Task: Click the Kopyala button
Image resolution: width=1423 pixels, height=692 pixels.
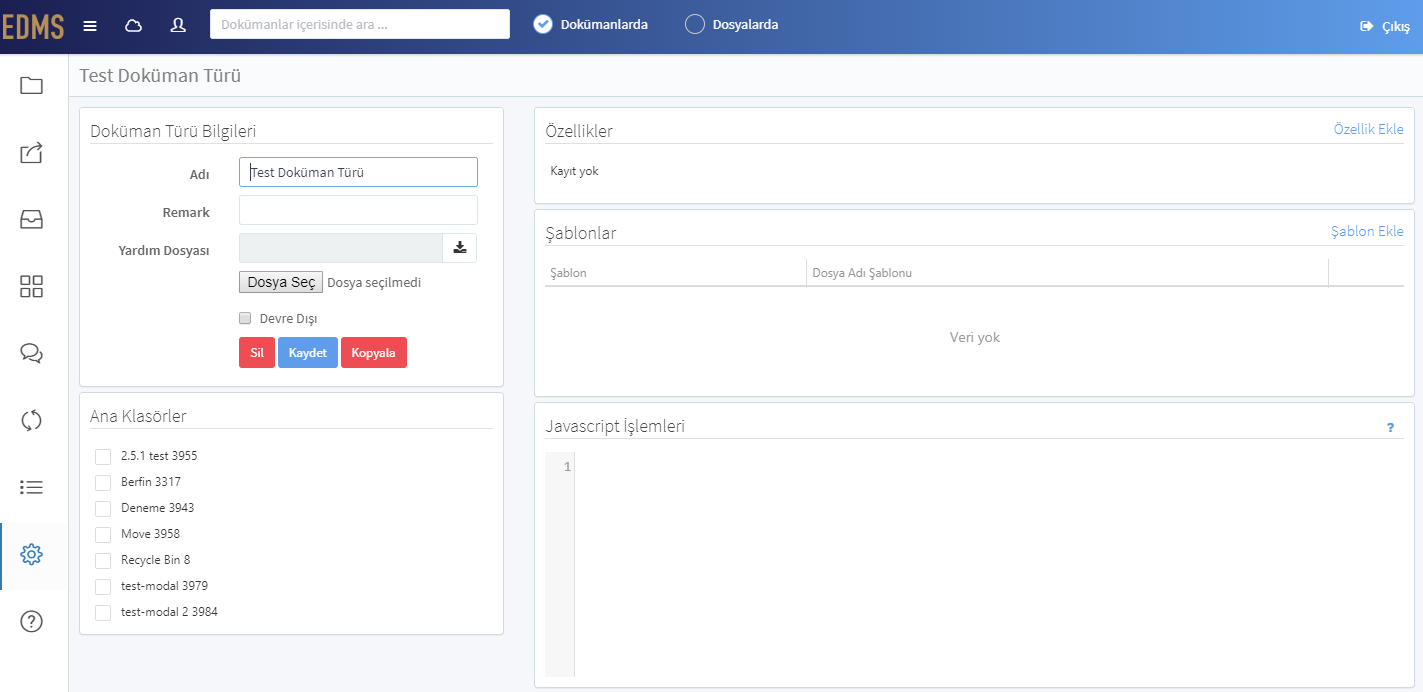Action: pyautogui.click(x=374, y=353)
